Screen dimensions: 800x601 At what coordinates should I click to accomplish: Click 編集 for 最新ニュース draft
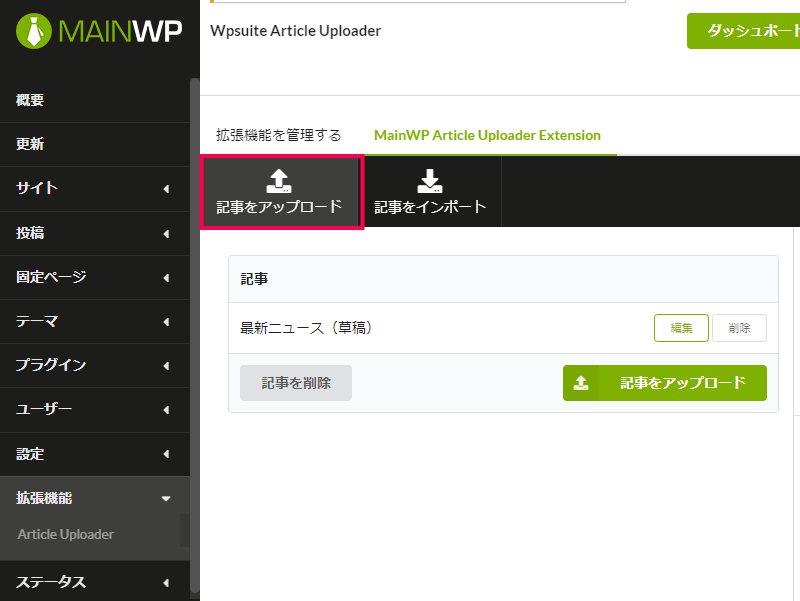coord(681,328)
